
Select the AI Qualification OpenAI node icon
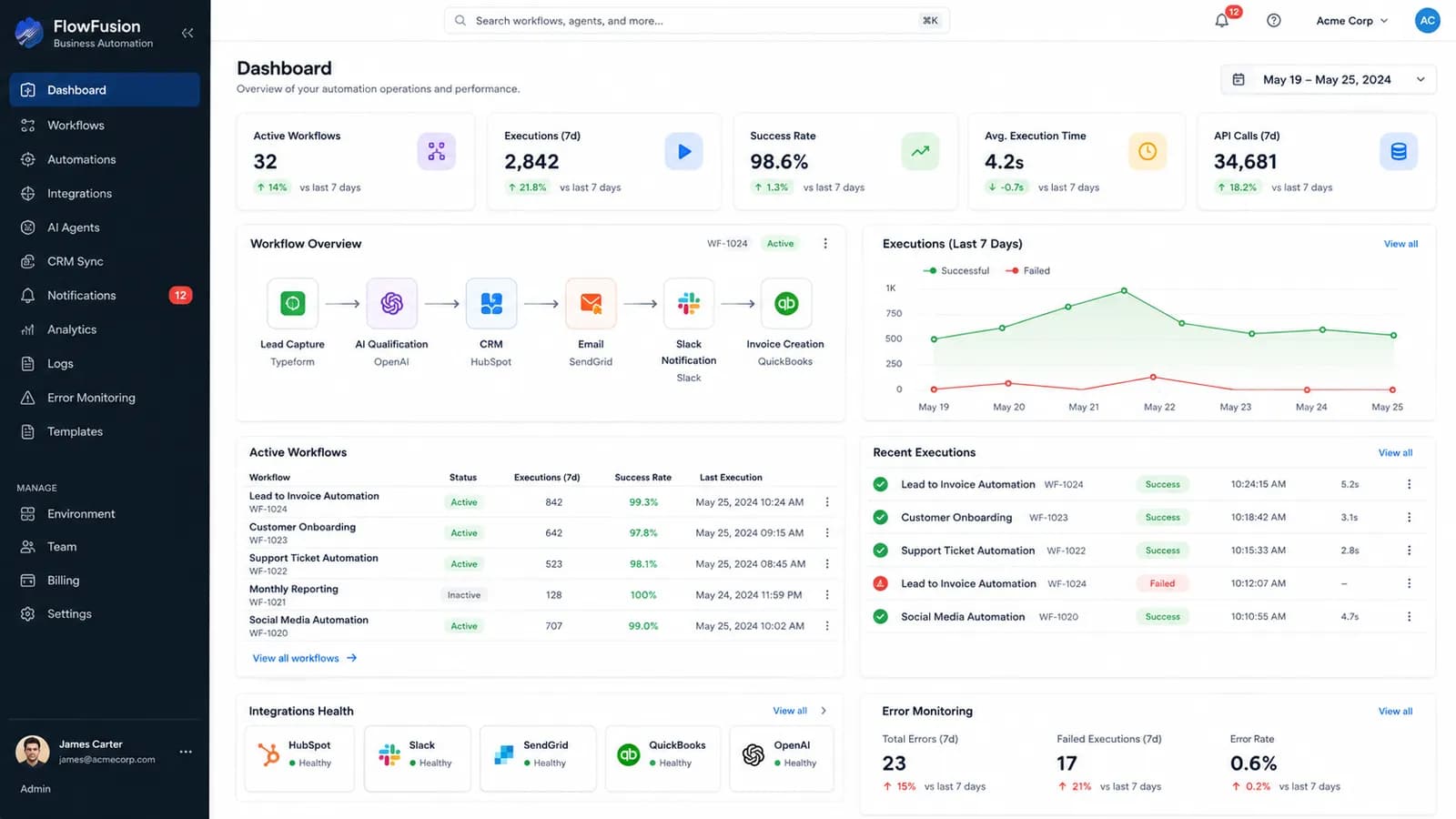[x=391, y=303]
